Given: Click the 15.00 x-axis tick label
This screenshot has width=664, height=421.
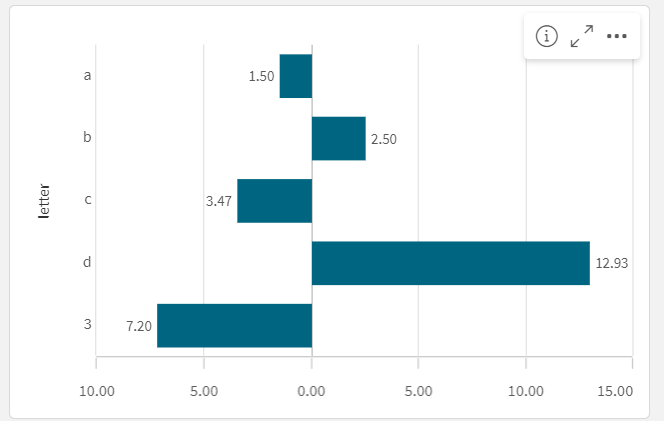Looking at the screenshot, I should (618, 390).
